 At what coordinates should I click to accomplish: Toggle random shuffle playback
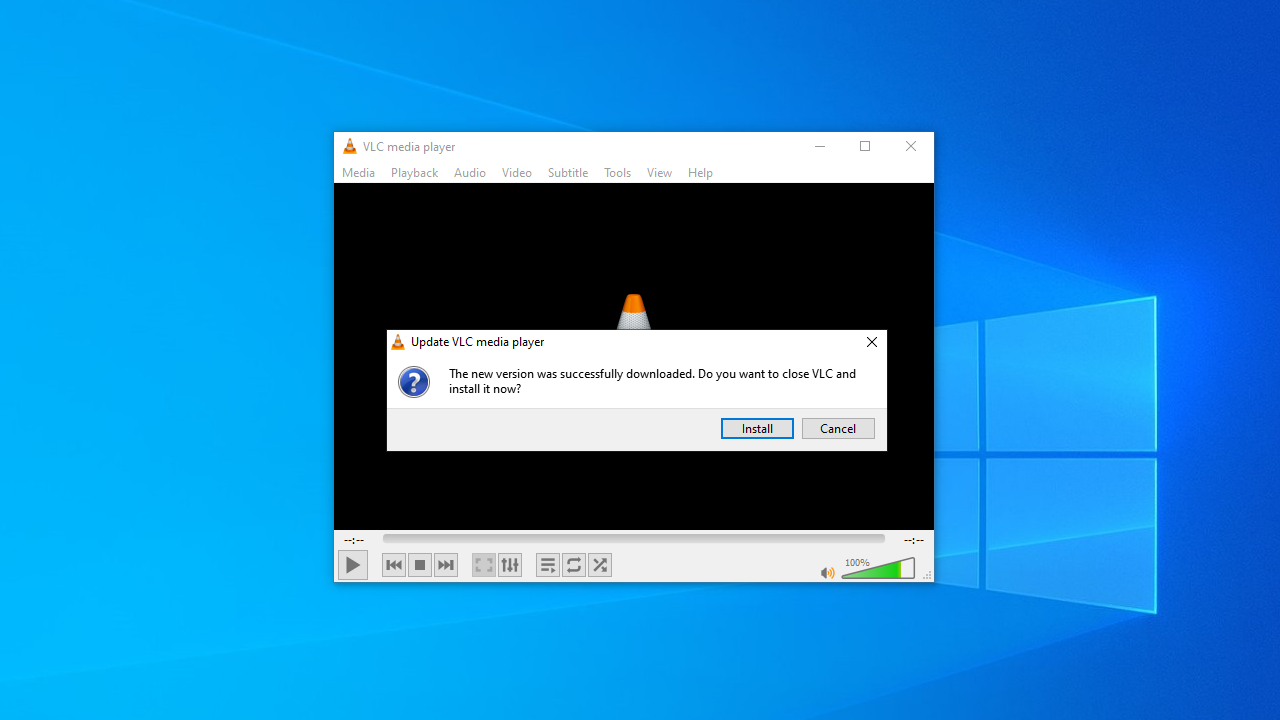point(600,565)
